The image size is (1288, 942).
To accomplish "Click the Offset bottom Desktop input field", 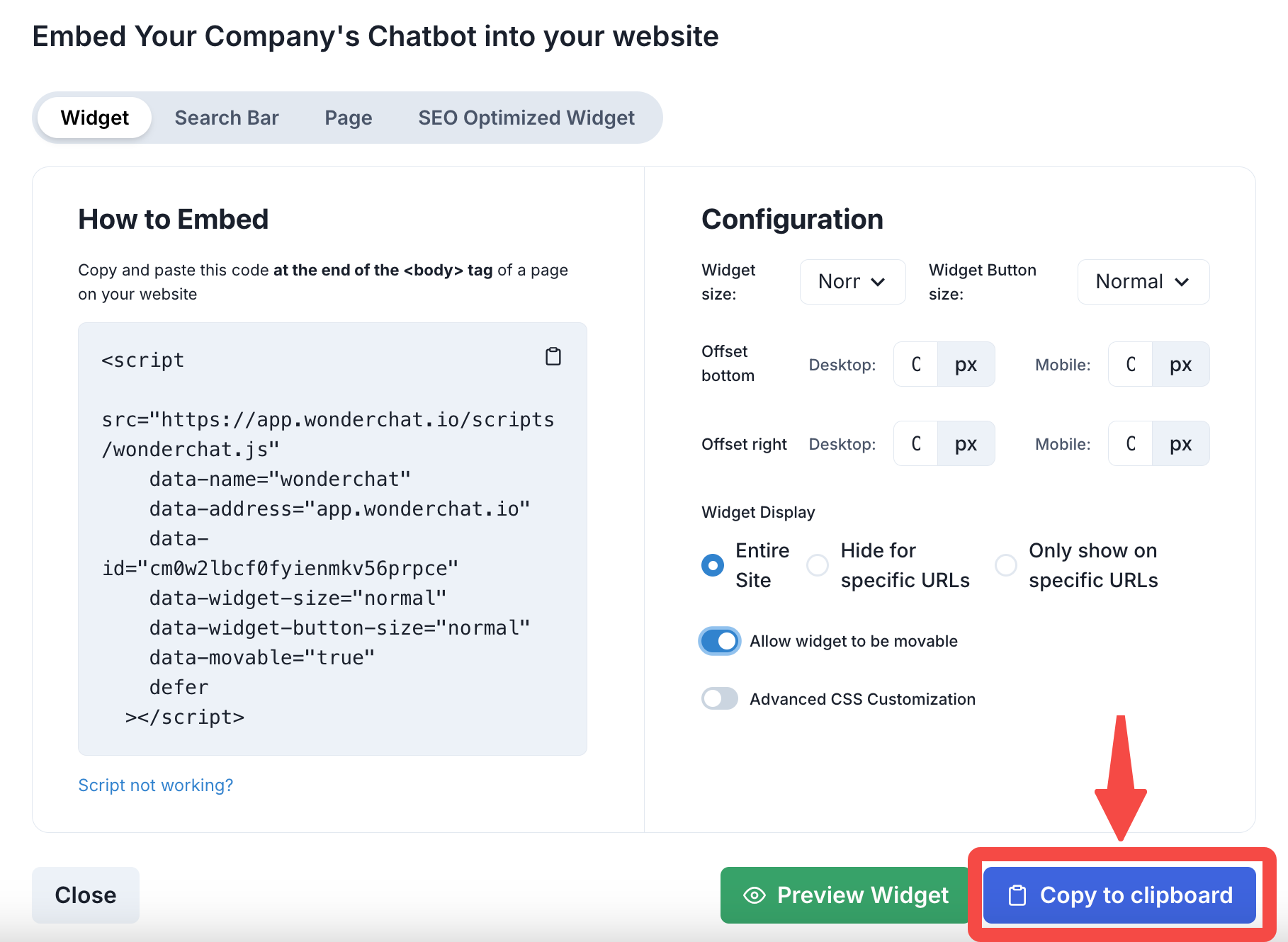I will click(x=916, y=365).
